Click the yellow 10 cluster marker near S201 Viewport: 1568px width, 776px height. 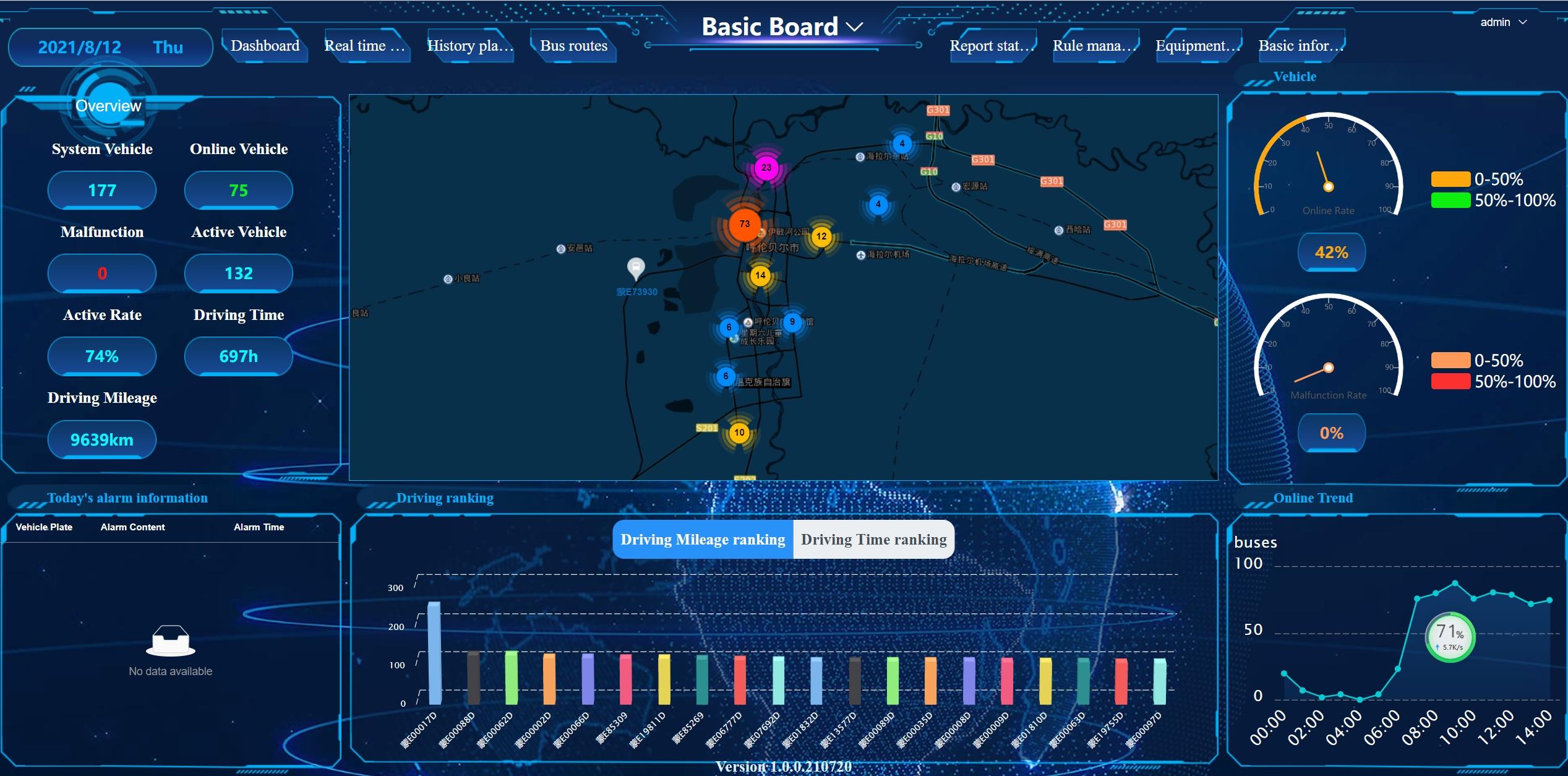point(739,433)
